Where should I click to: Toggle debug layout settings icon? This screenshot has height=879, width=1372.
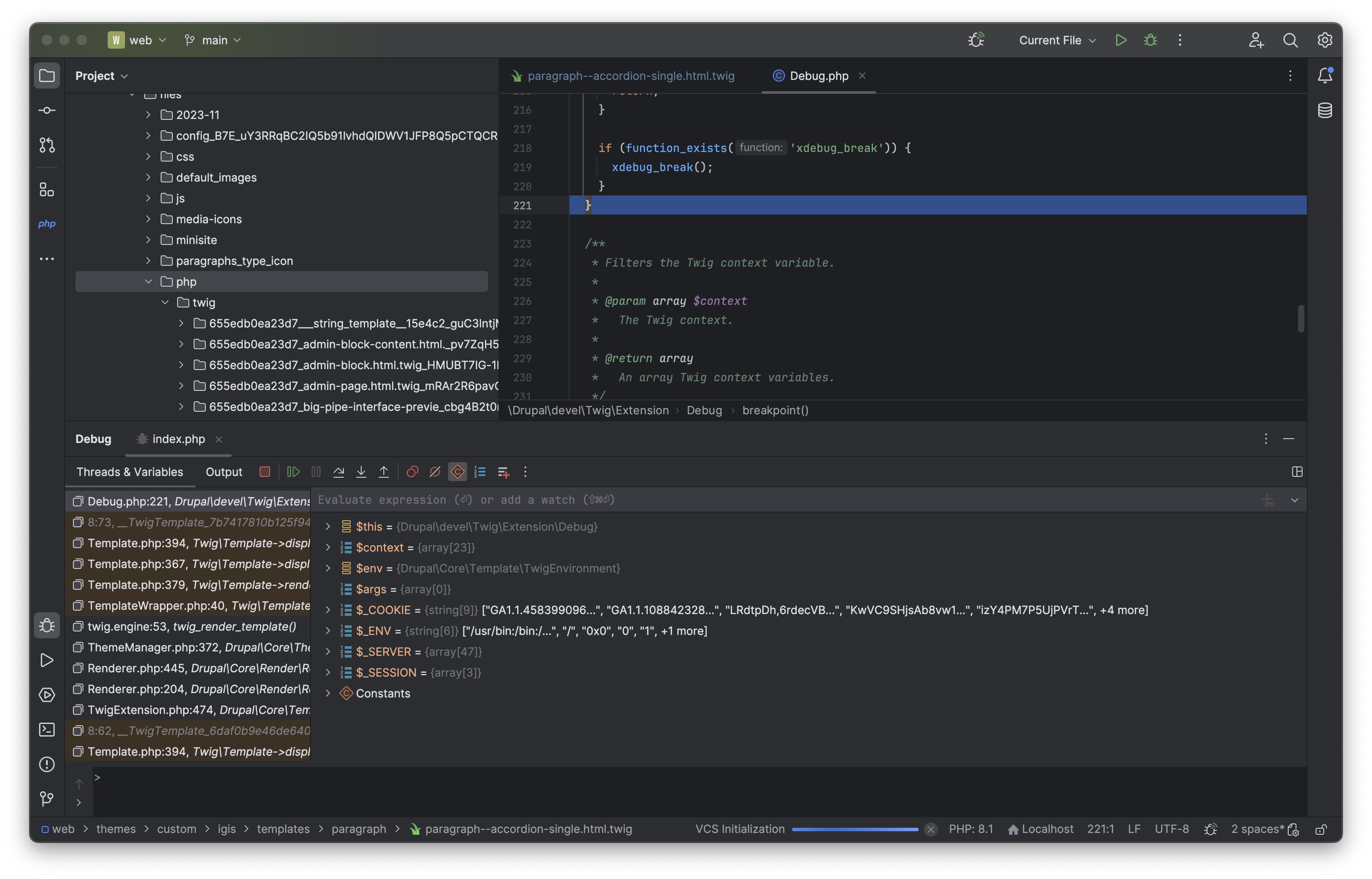tap(1297, 472)
